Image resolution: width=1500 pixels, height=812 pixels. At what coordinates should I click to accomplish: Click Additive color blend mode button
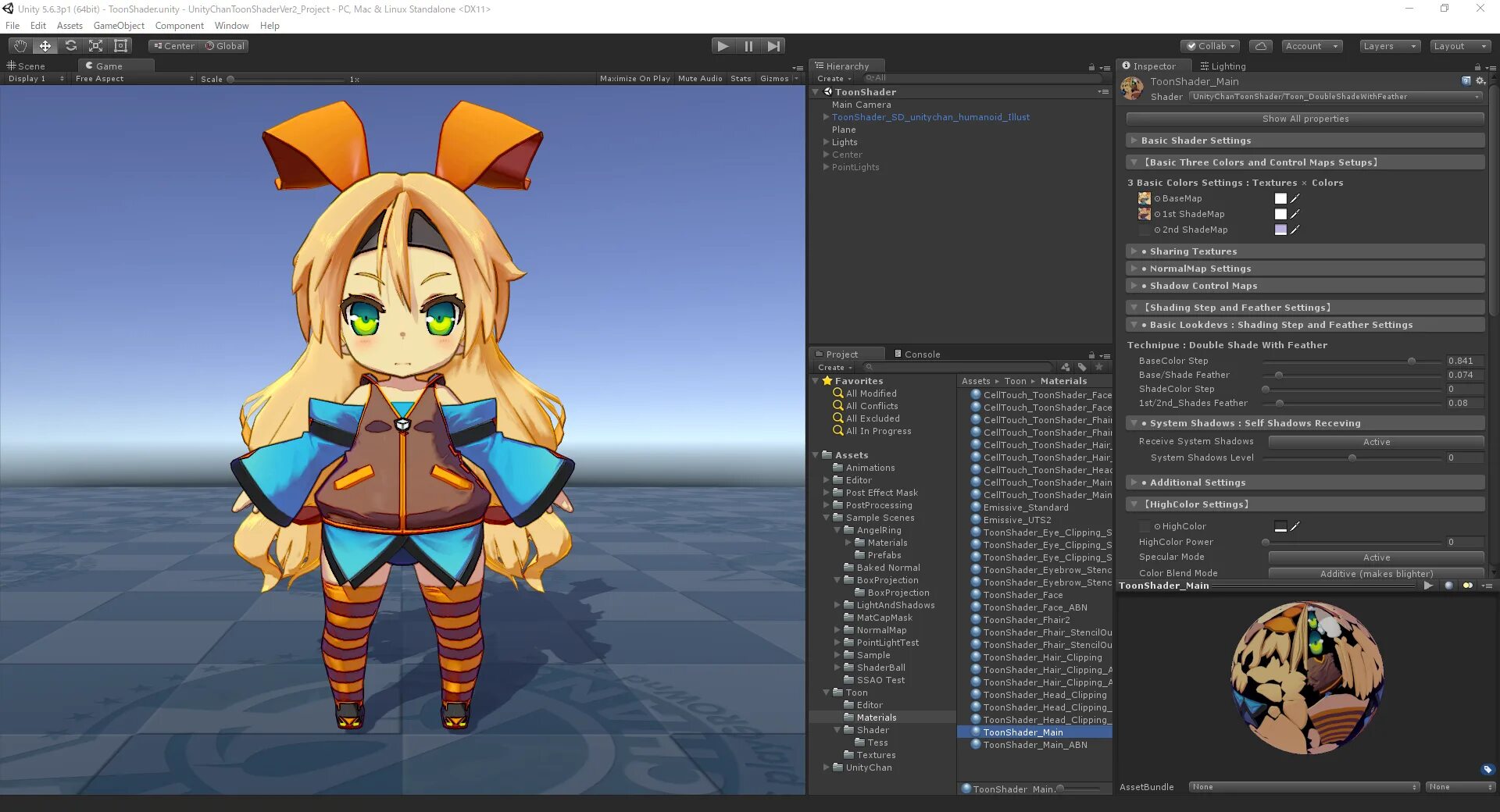(x=1376, y=574)
